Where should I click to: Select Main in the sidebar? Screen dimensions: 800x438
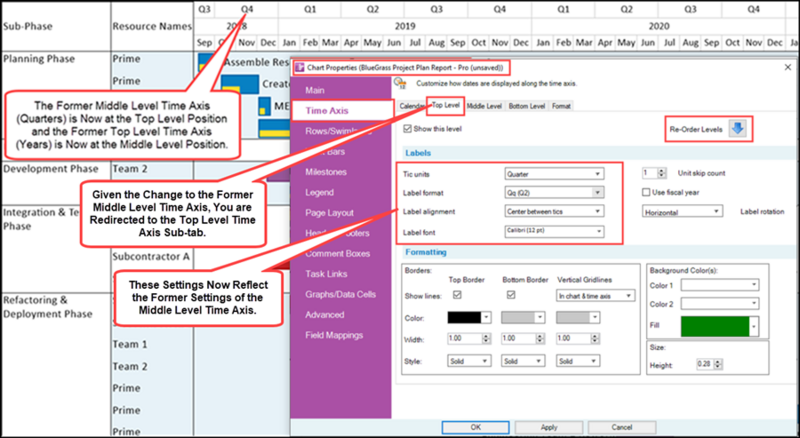point(315,90)
